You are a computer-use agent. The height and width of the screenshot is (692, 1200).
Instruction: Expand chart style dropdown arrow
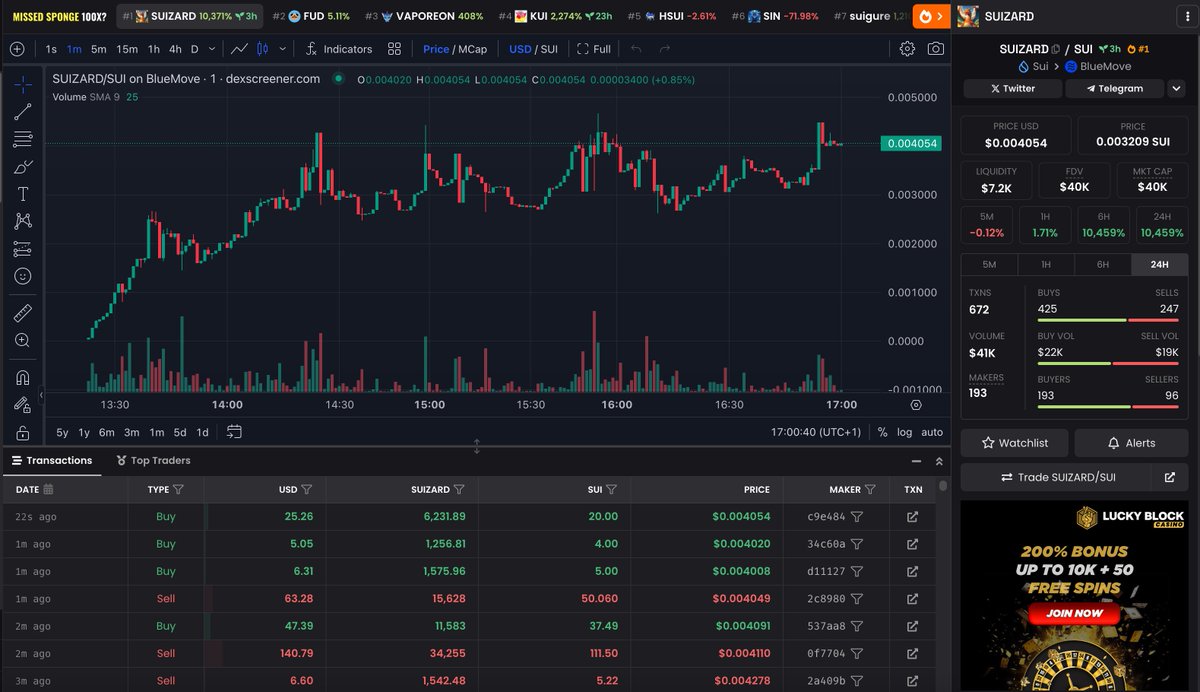click(x=283, y=49)
